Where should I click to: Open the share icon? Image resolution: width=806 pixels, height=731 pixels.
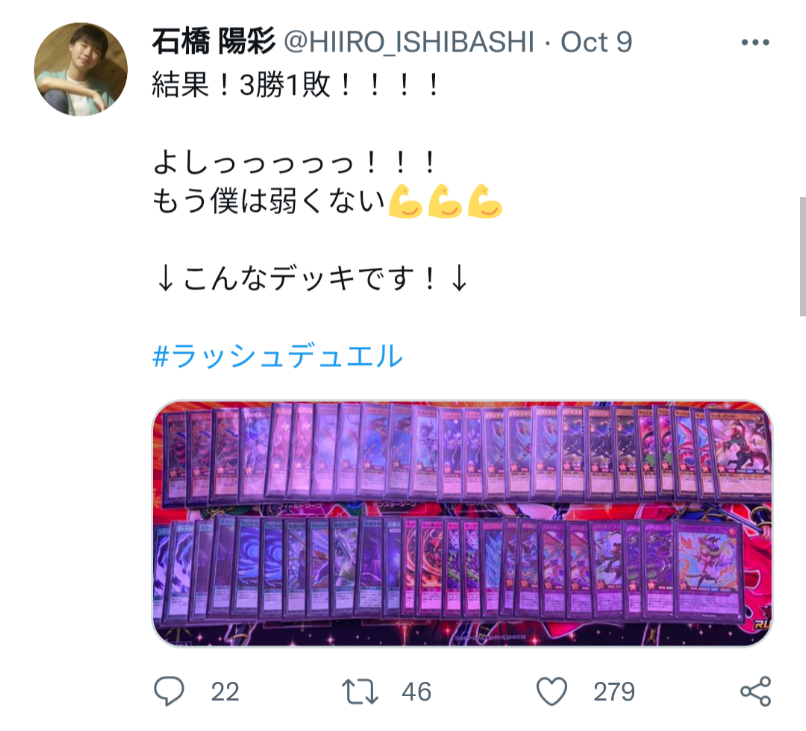pyautogui.click(x=756, y=691)
